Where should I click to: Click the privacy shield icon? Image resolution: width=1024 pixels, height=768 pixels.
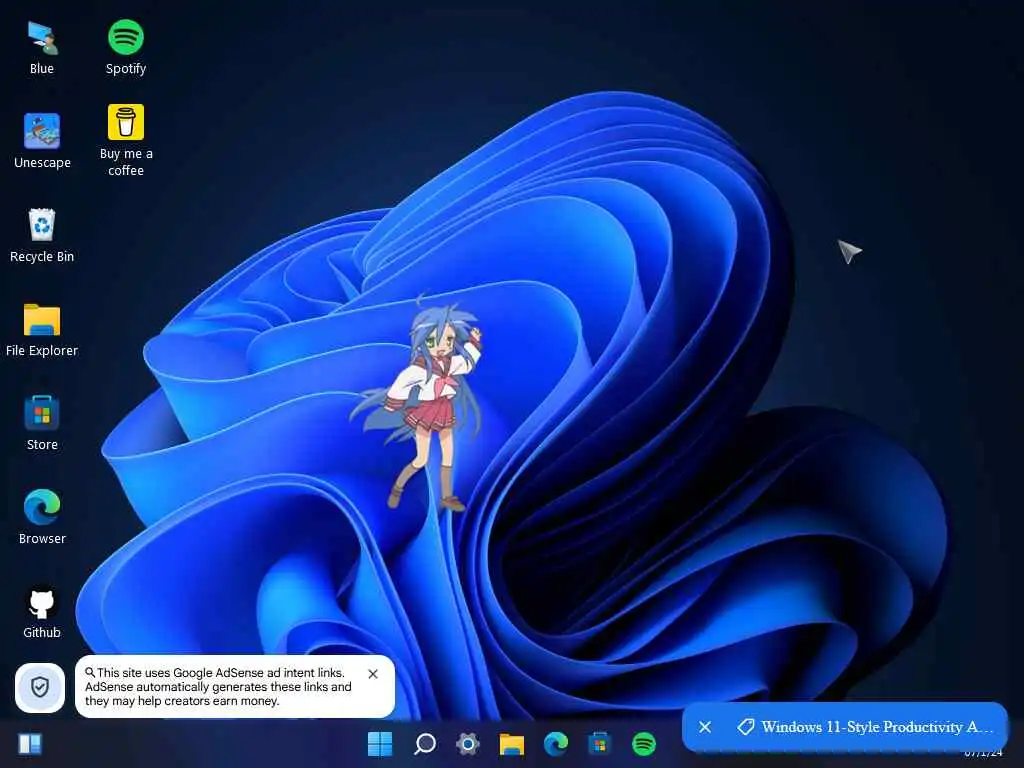pyautogui.click(x=40, y=687)
